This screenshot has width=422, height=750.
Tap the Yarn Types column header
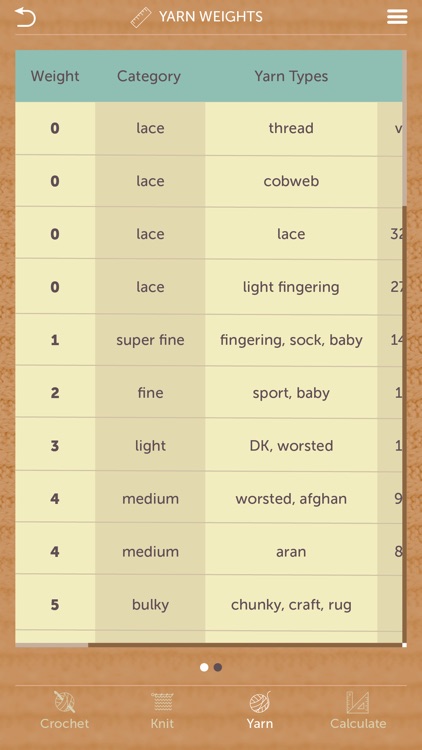tap(291, 77)
